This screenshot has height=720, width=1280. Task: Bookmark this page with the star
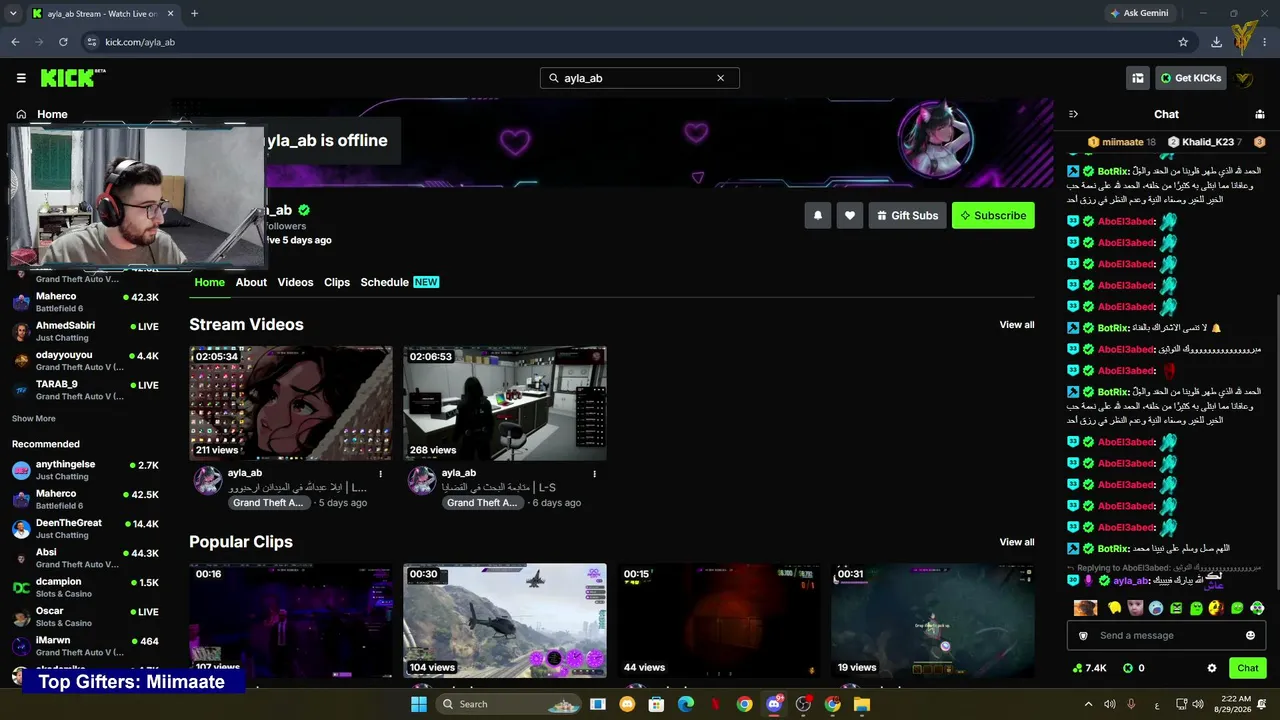[1184, 42]
